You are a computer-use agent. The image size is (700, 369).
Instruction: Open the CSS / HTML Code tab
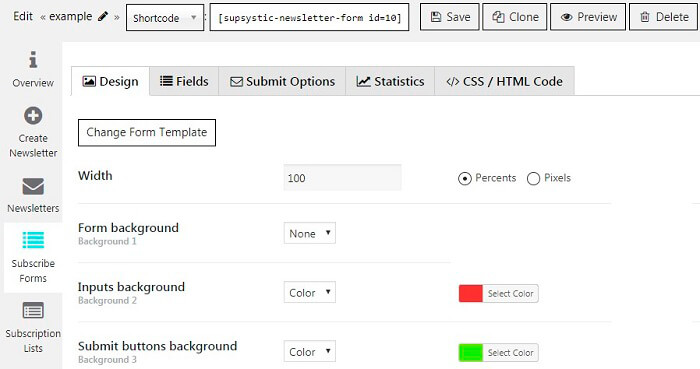coord(504,81)
